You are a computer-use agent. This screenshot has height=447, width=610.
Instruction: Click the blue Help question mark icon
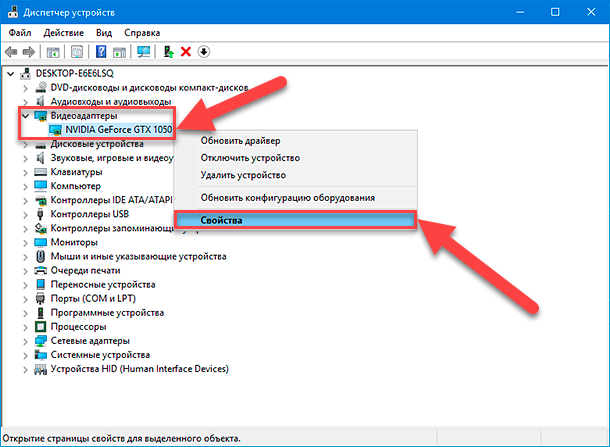coord(101,52)
